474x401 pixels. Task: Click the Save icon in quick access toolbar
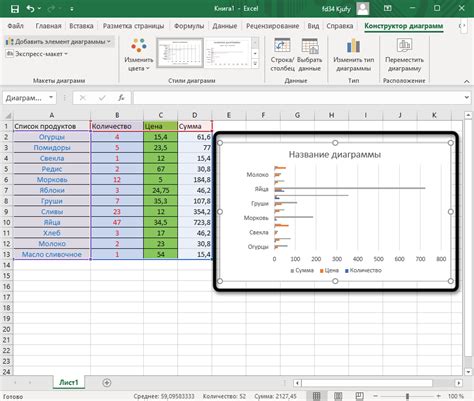click(x=14, y=9)
